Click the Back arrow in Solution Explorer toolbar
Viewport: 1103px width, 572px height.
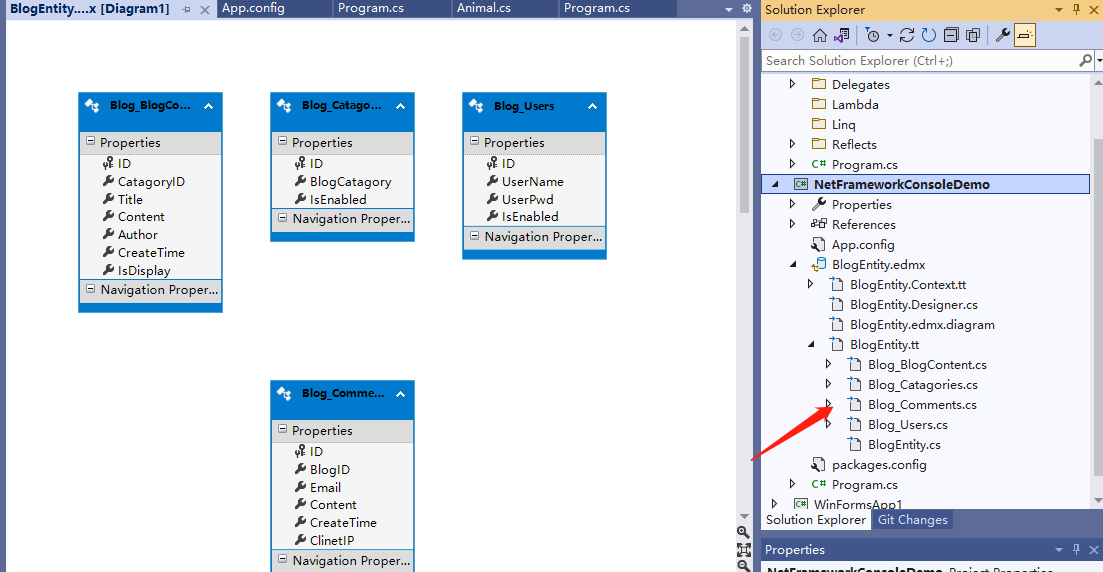coord(775,35)
